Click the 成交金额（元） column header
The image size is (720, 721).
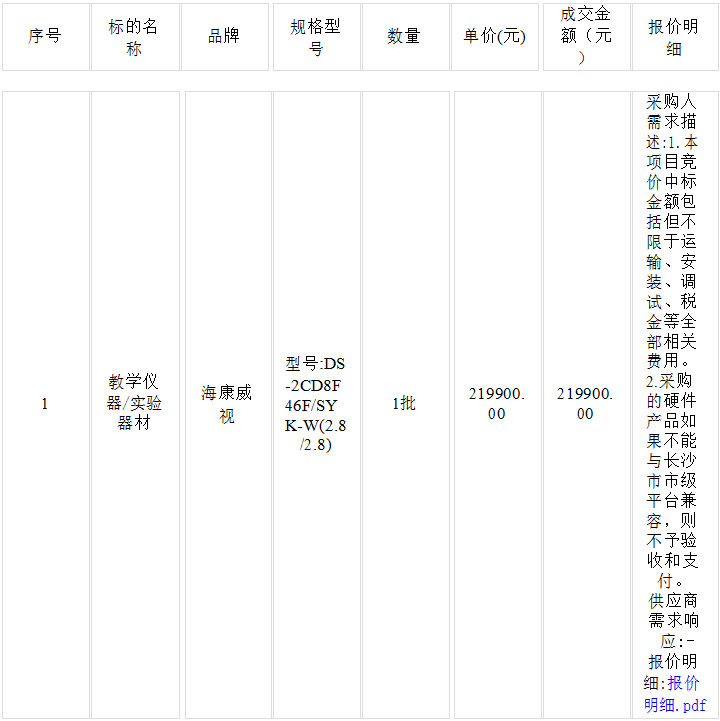pyautogui.click(x=585, y=36)
